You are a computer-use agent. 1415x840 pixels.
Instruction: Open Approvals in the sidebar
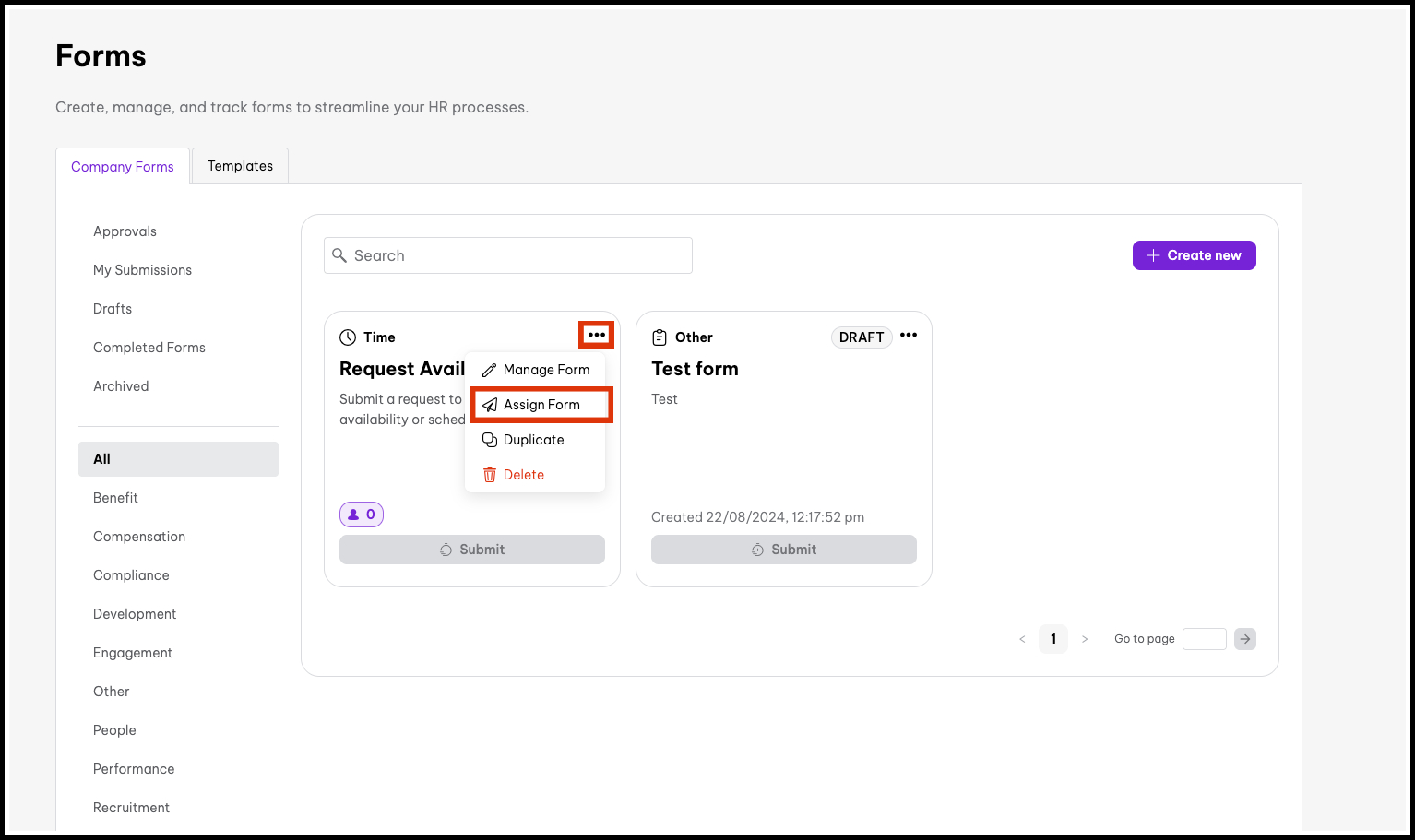125,231
